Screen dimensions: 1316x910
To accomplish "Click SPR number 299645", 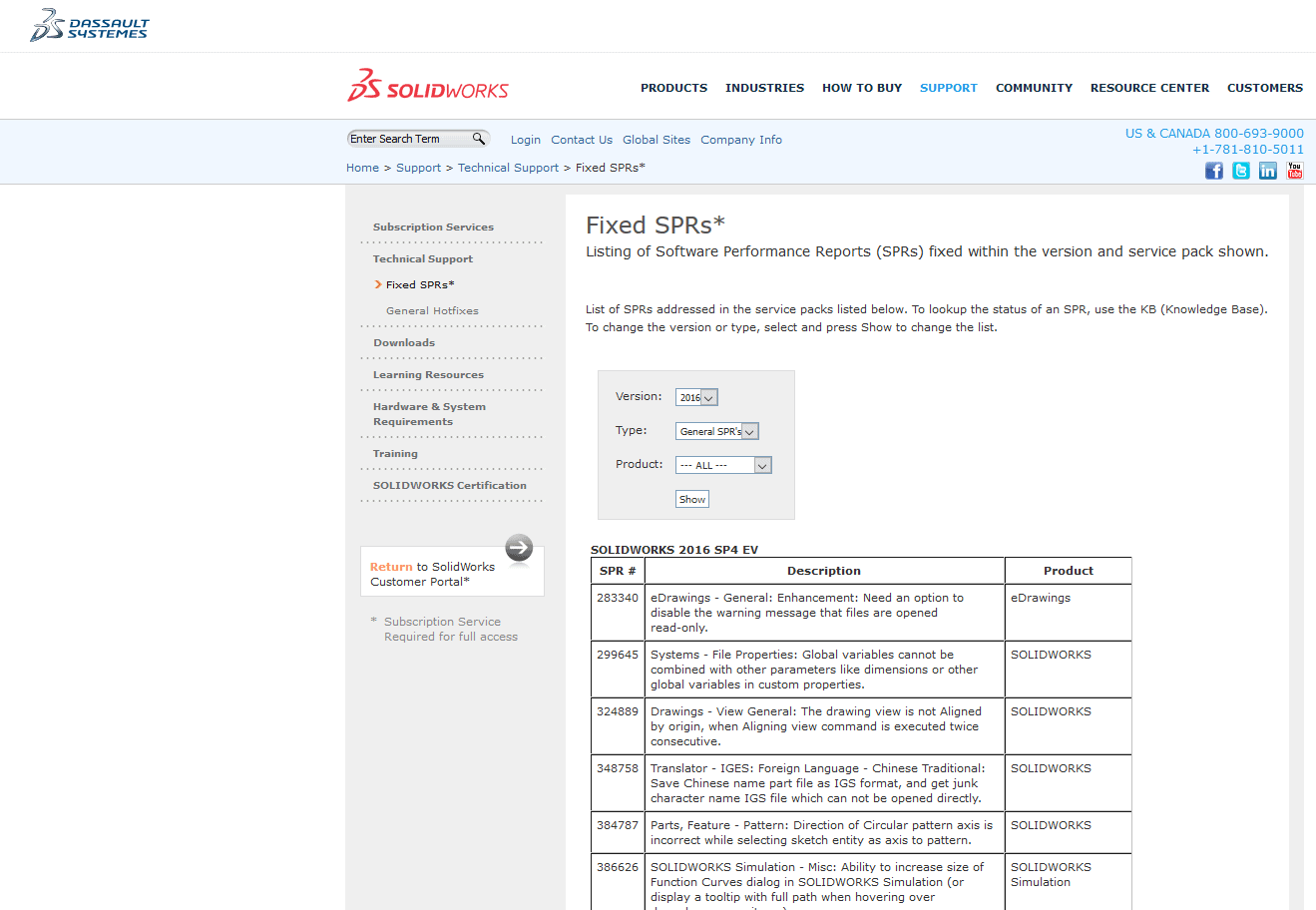I will pos(618,655).
